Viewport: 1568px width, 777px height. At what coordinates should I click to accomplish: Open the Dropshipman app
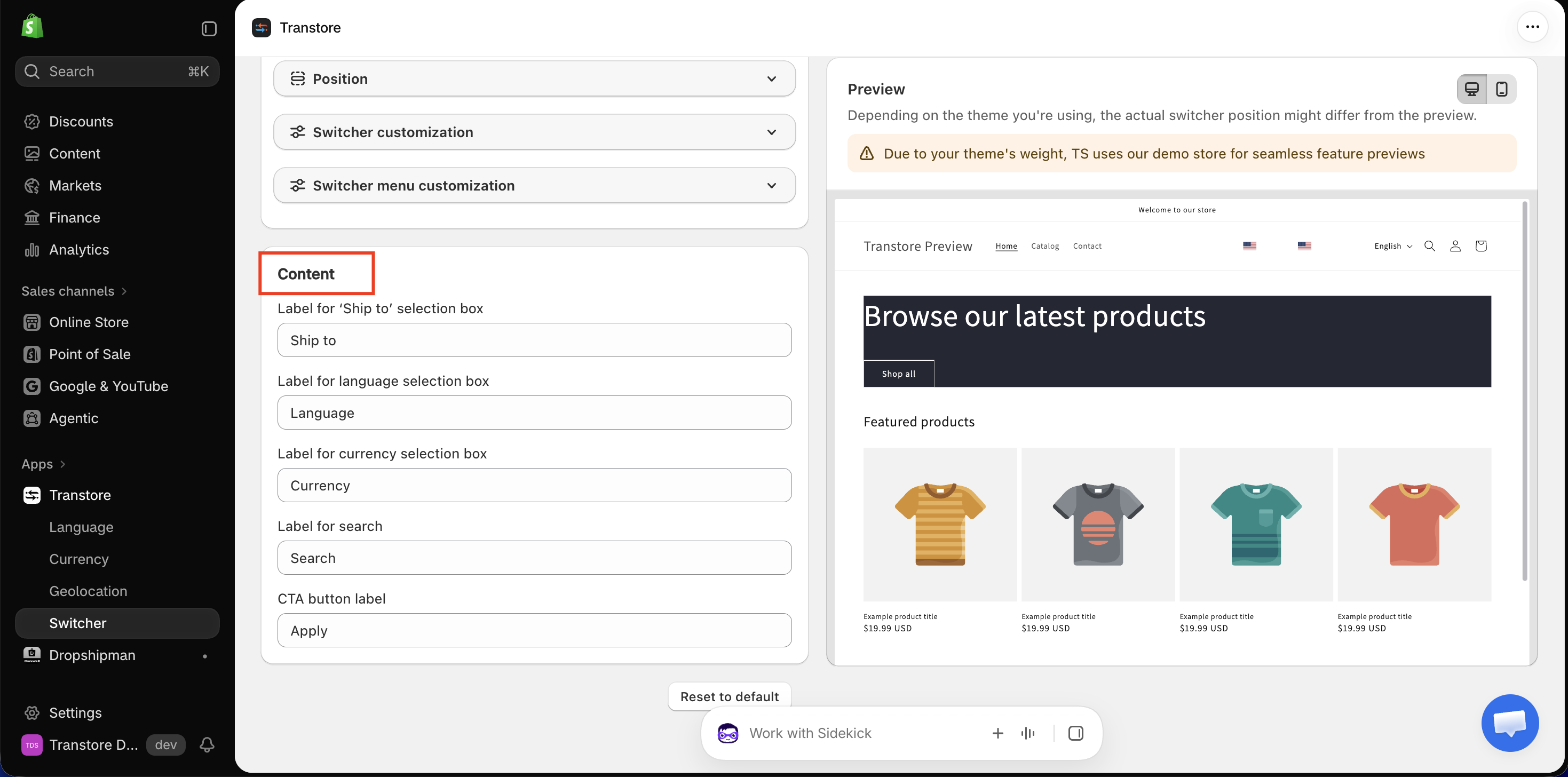pos(117,655)
